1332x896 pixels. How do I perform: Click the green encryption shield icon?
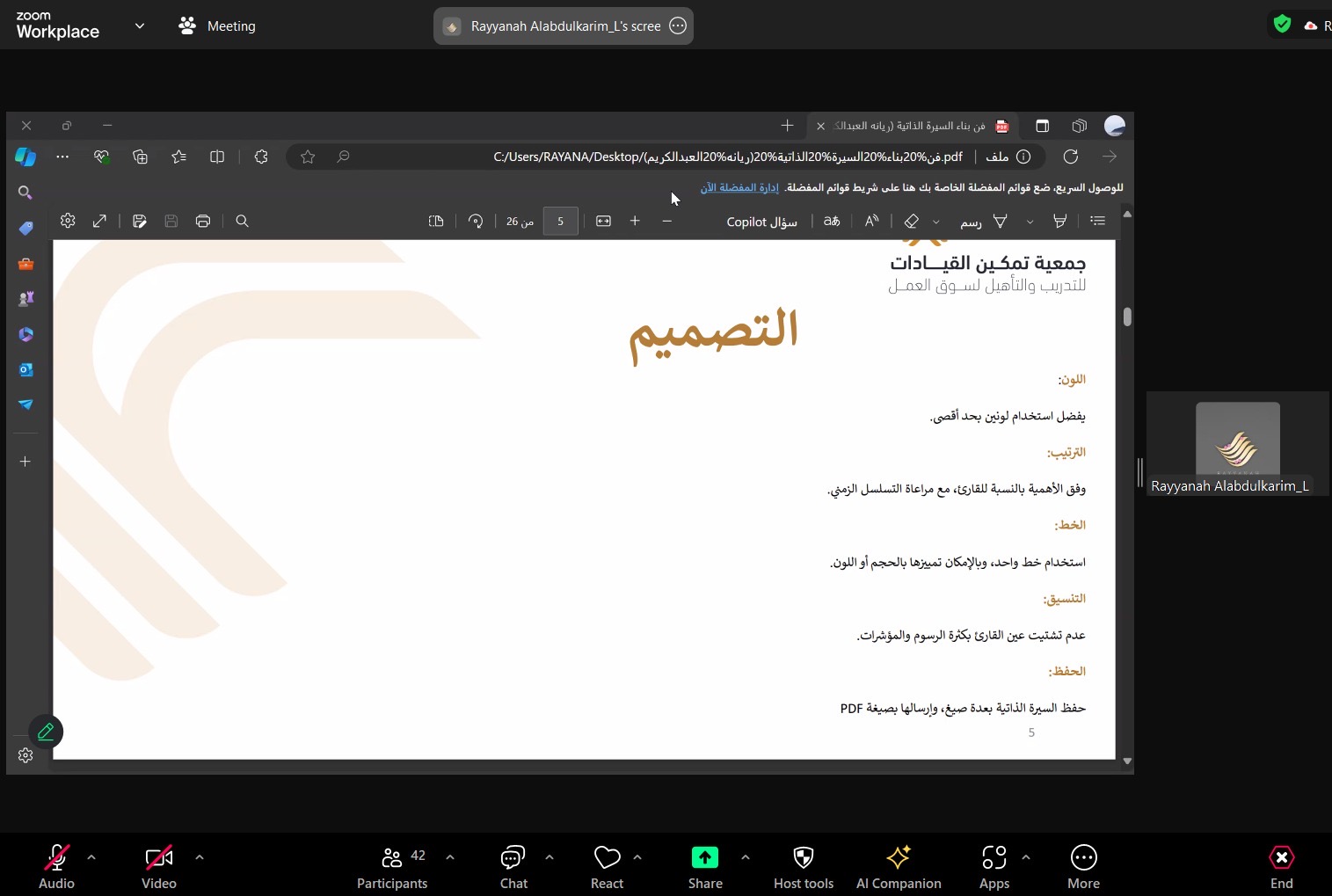1283,25
